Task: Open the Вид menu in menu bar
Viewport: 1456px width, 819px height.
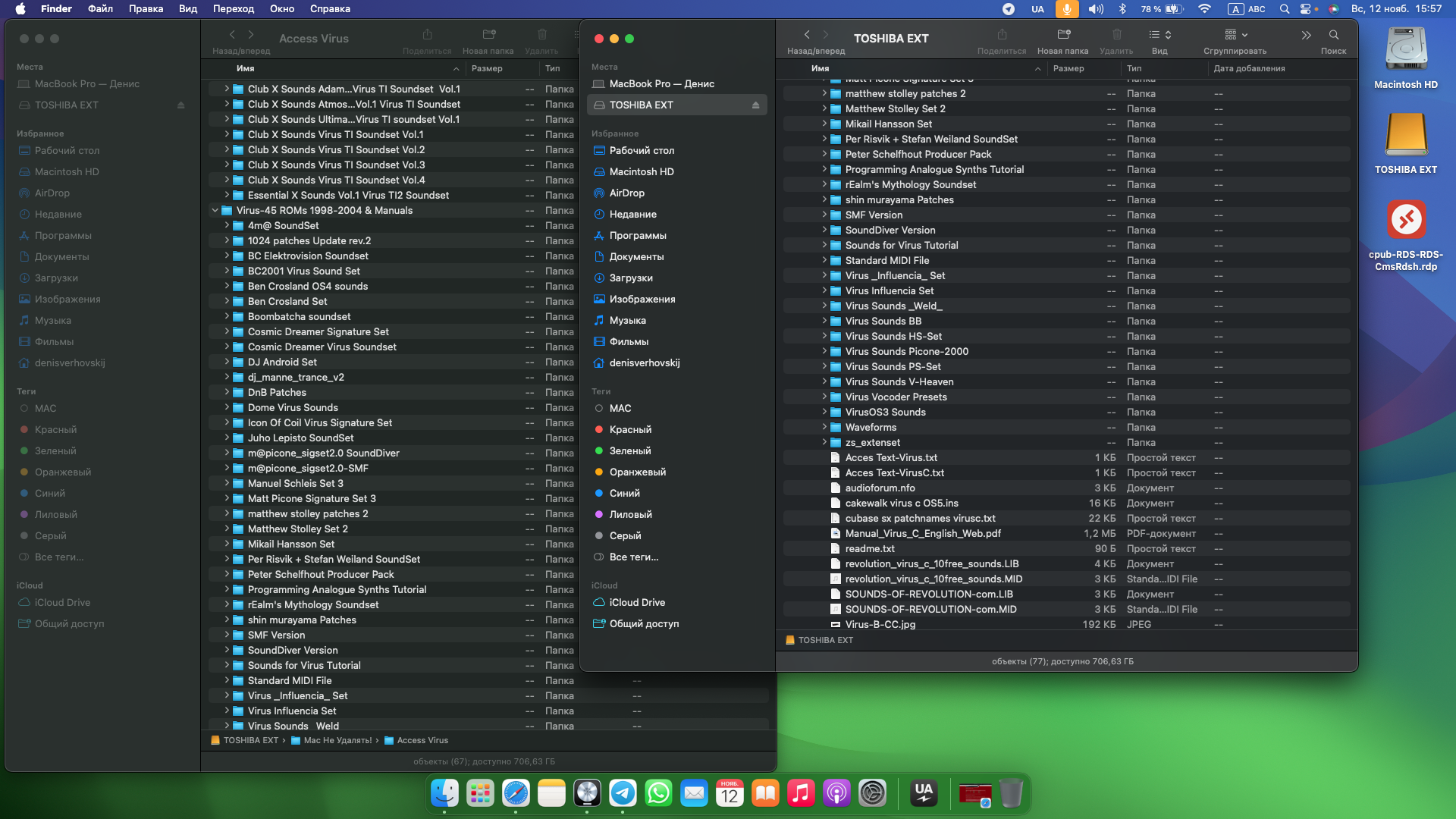Action: [188, 9]
